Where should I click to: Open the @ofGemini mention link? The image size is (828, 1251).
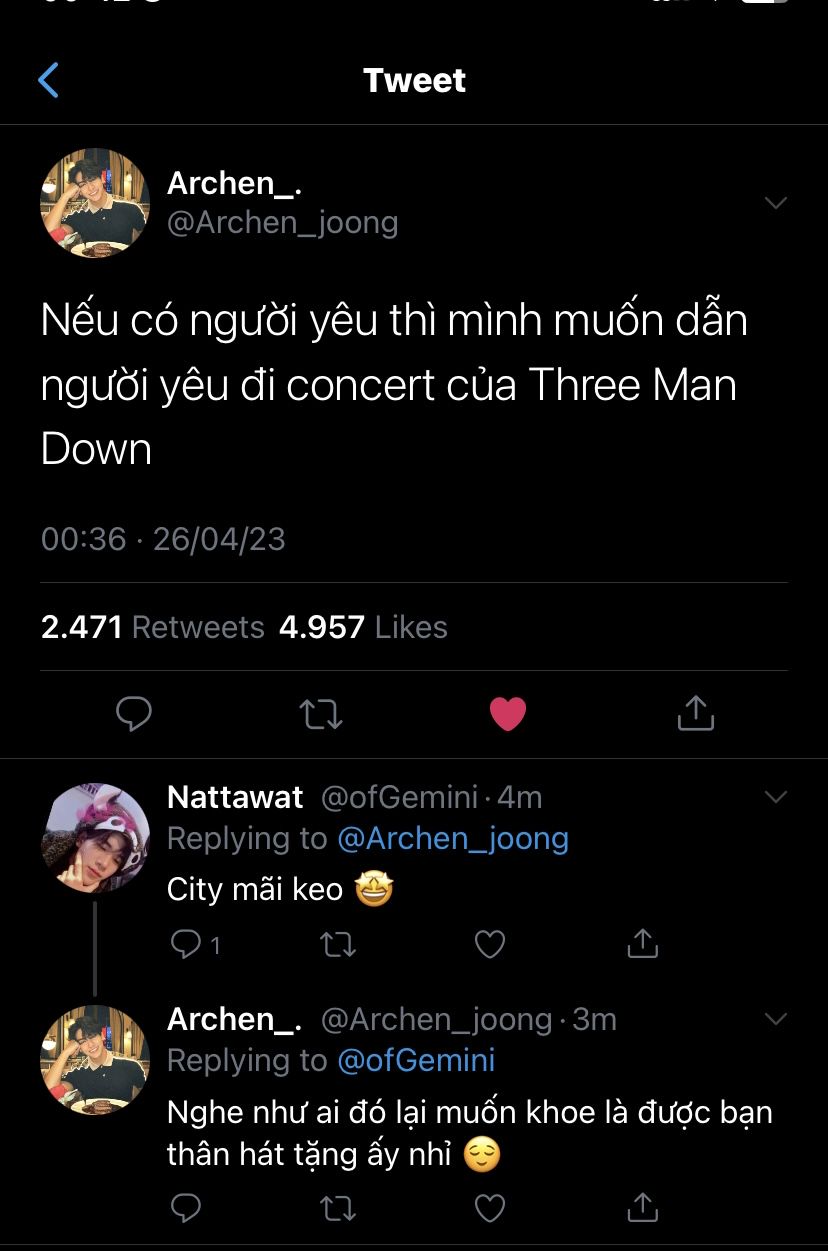[416, 1060]
